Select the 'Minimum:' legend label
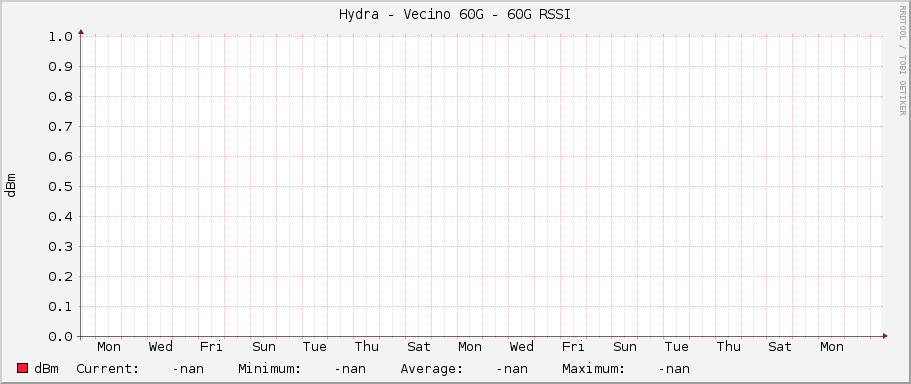 270,369
